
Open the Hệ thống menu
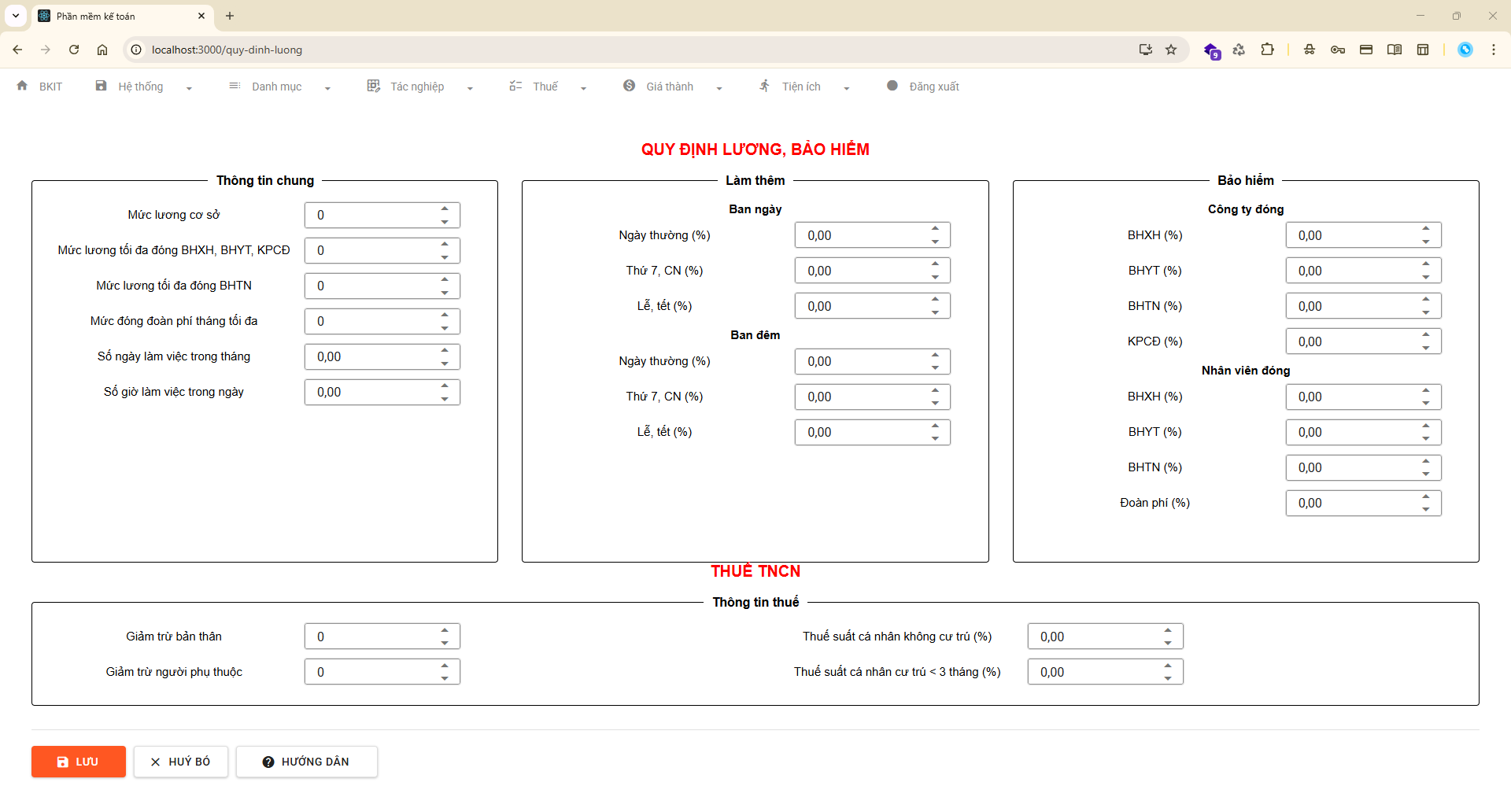pos(141,87)
